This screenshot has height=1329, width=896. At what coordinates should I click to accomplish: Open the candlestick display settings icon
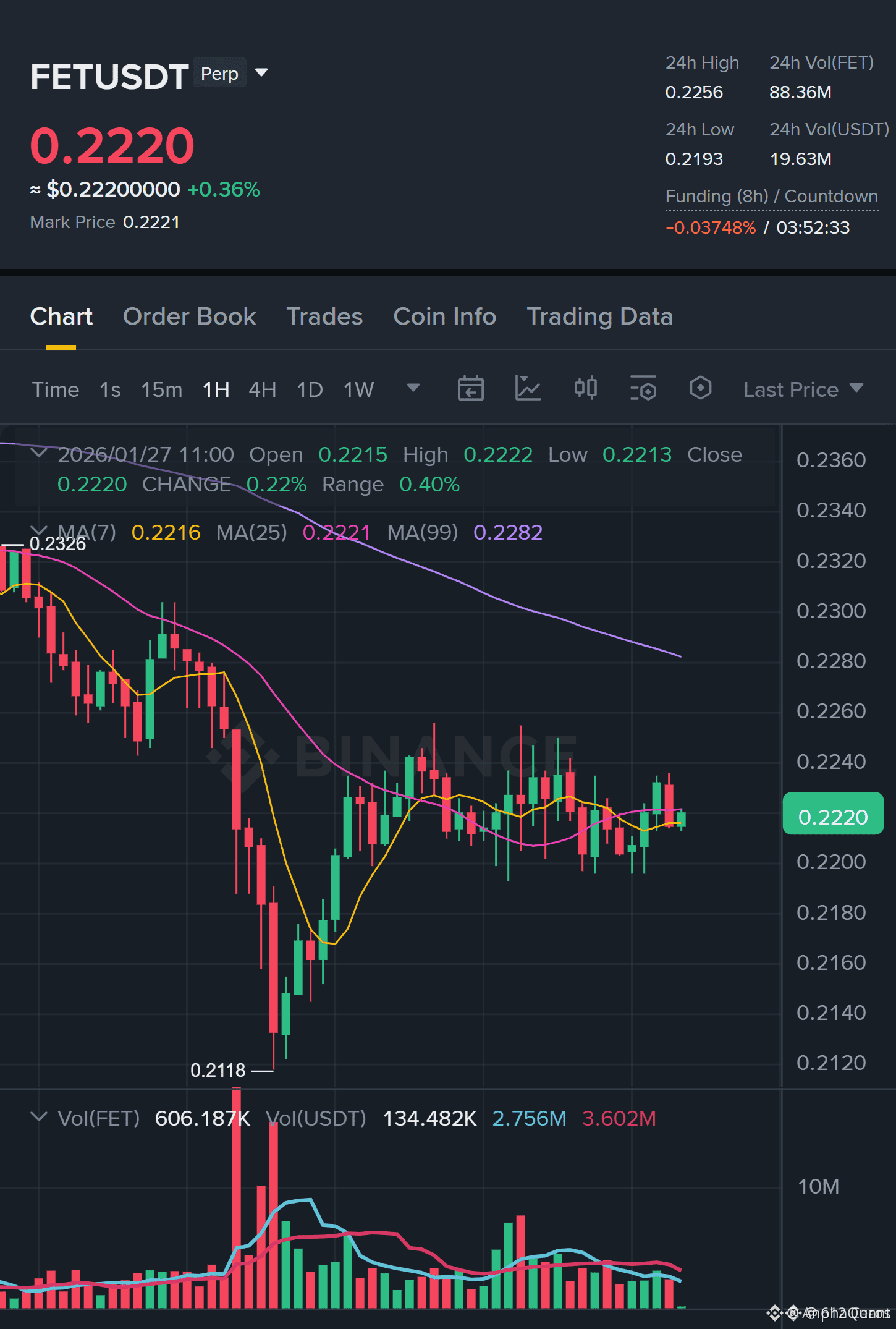[x=585, y=388]
